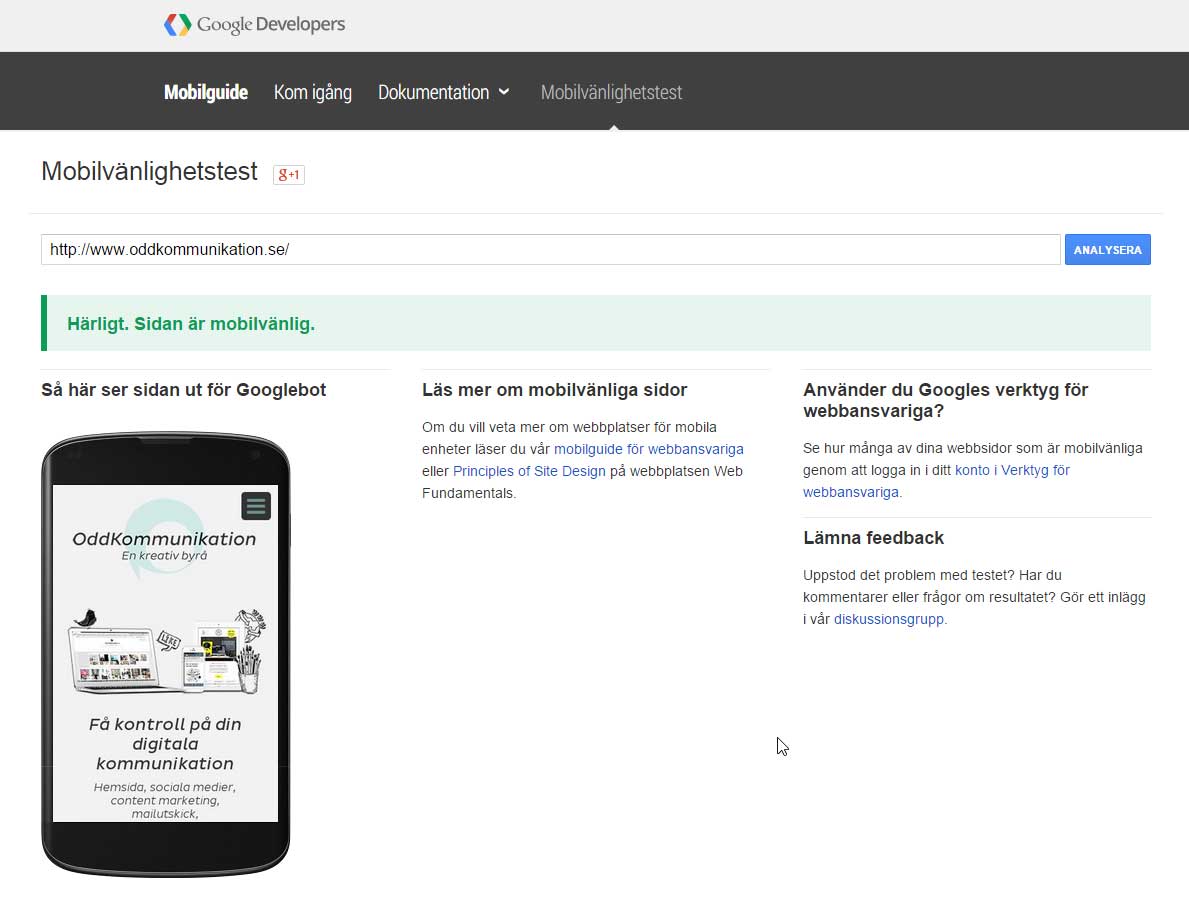Click 'Lämna feedback' heading
This screenshot has height=911, width=1189.
point(874,538)
